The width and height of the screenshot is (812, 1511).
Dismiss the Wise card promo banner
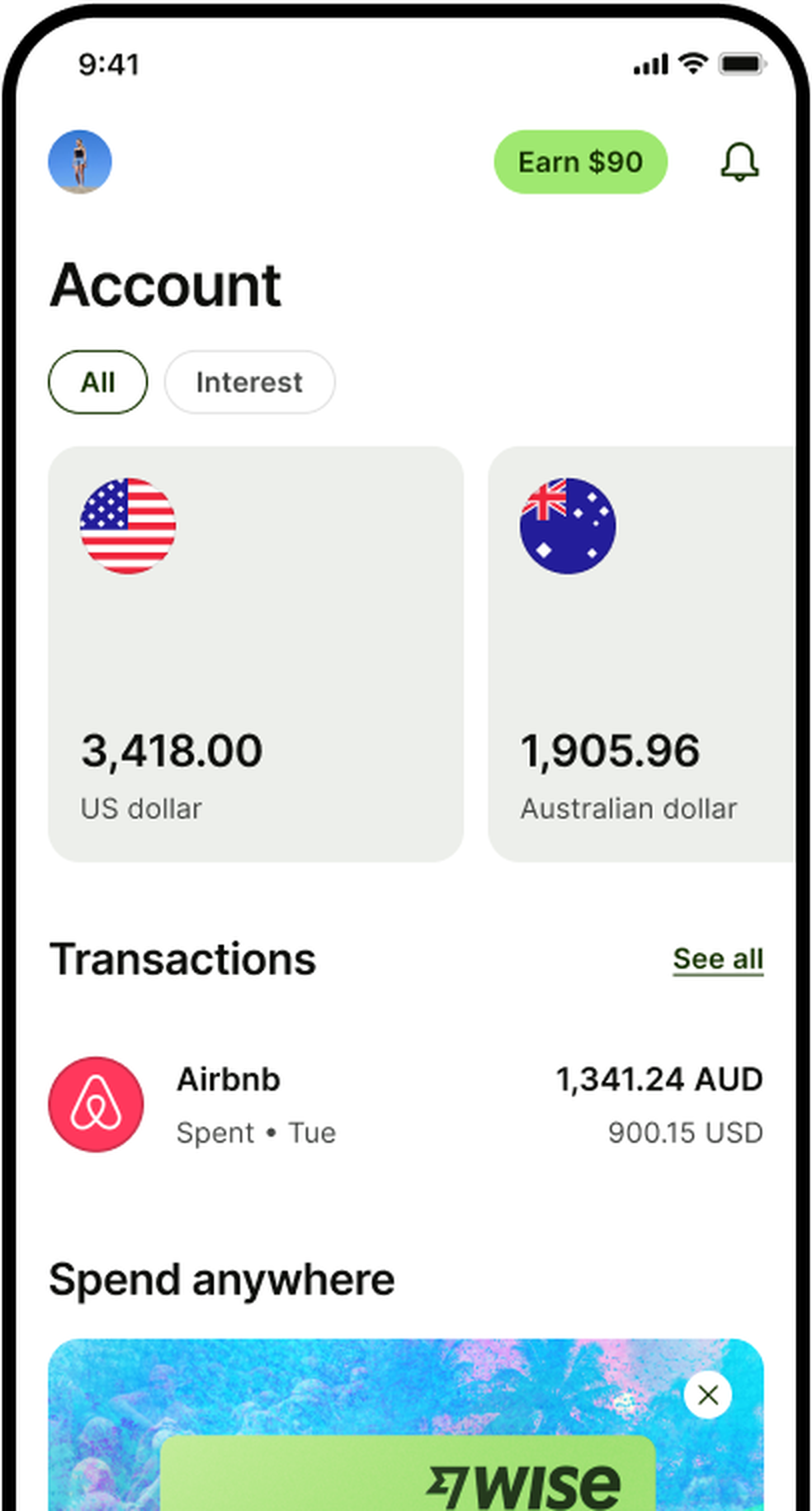pos(707,1395)
